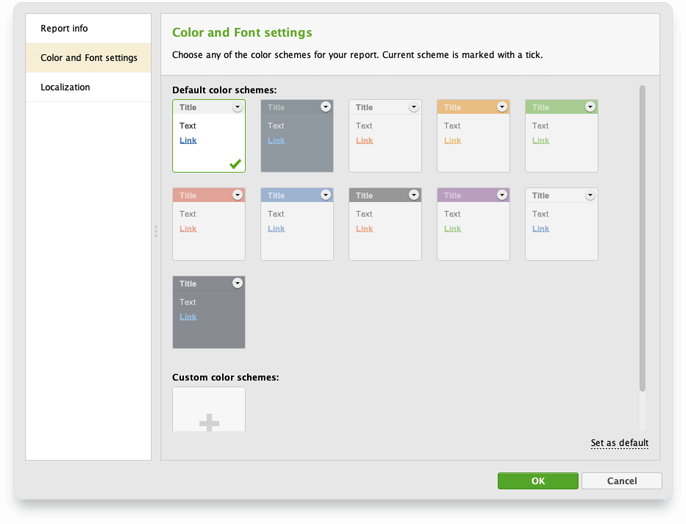Choose the last dark gray default scheme

(x=209, y=312)
